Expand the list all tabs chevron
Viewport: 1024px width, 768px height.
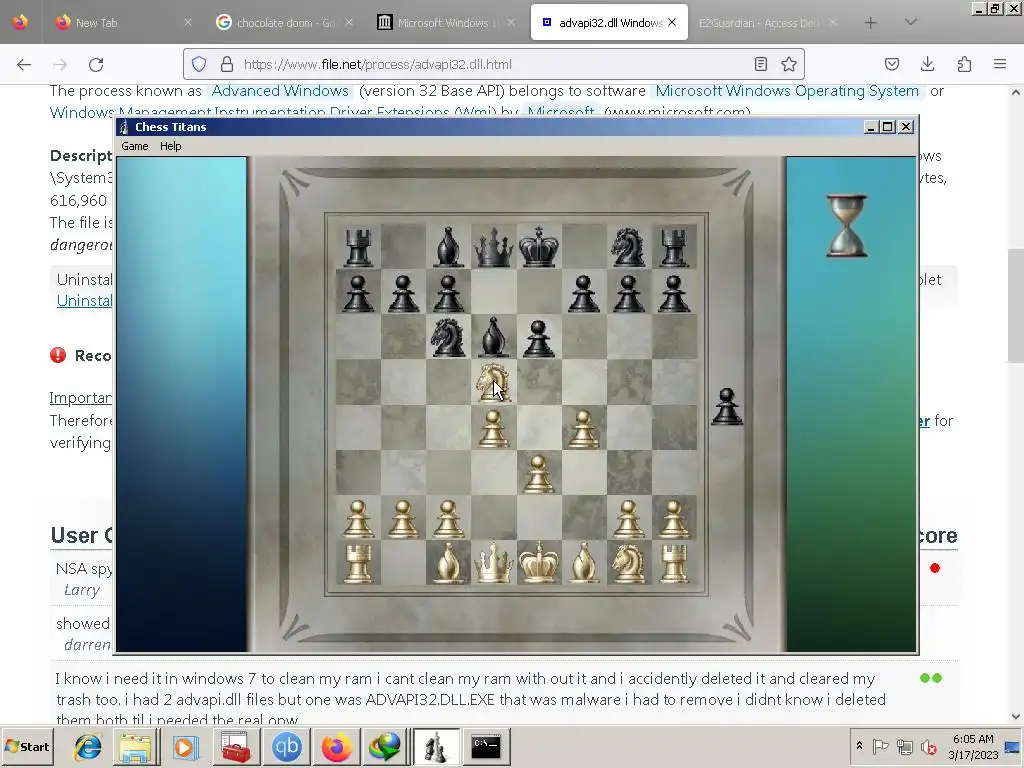[910, 22]
